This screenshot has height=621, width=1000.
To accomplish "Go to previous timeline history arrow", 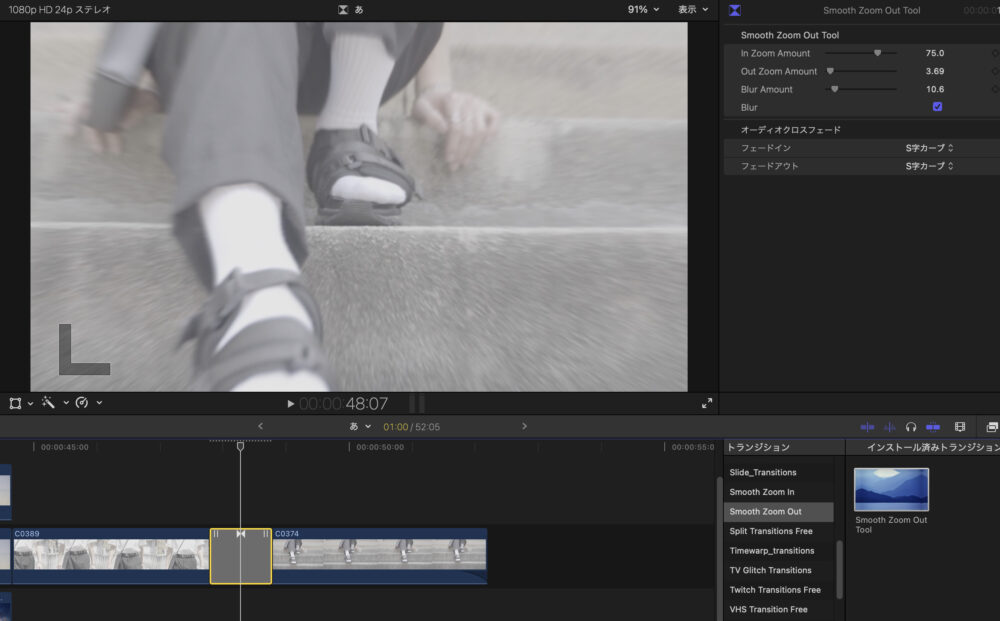I will [261, 426].
